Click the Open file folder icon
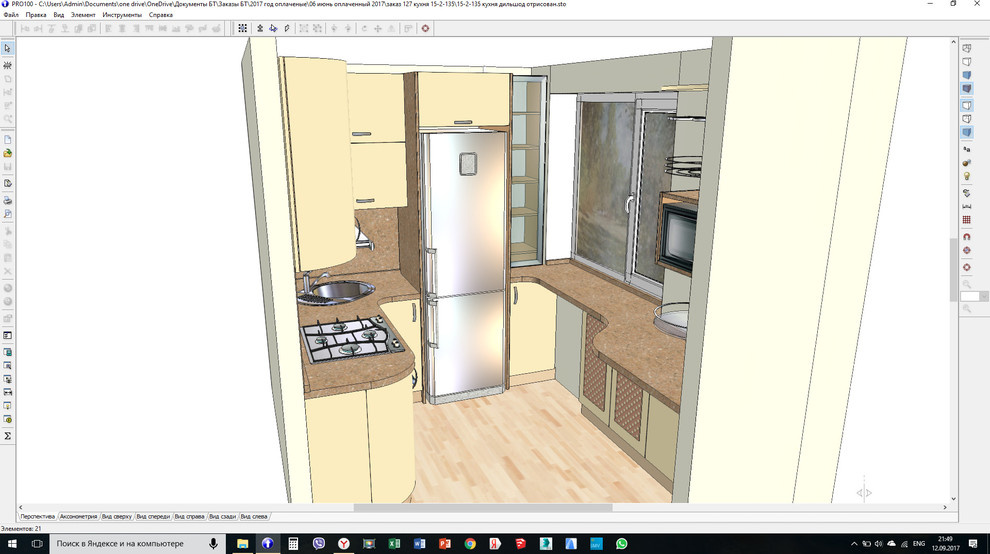Viewport: 990px width, 554px height. tap(7, 153)
